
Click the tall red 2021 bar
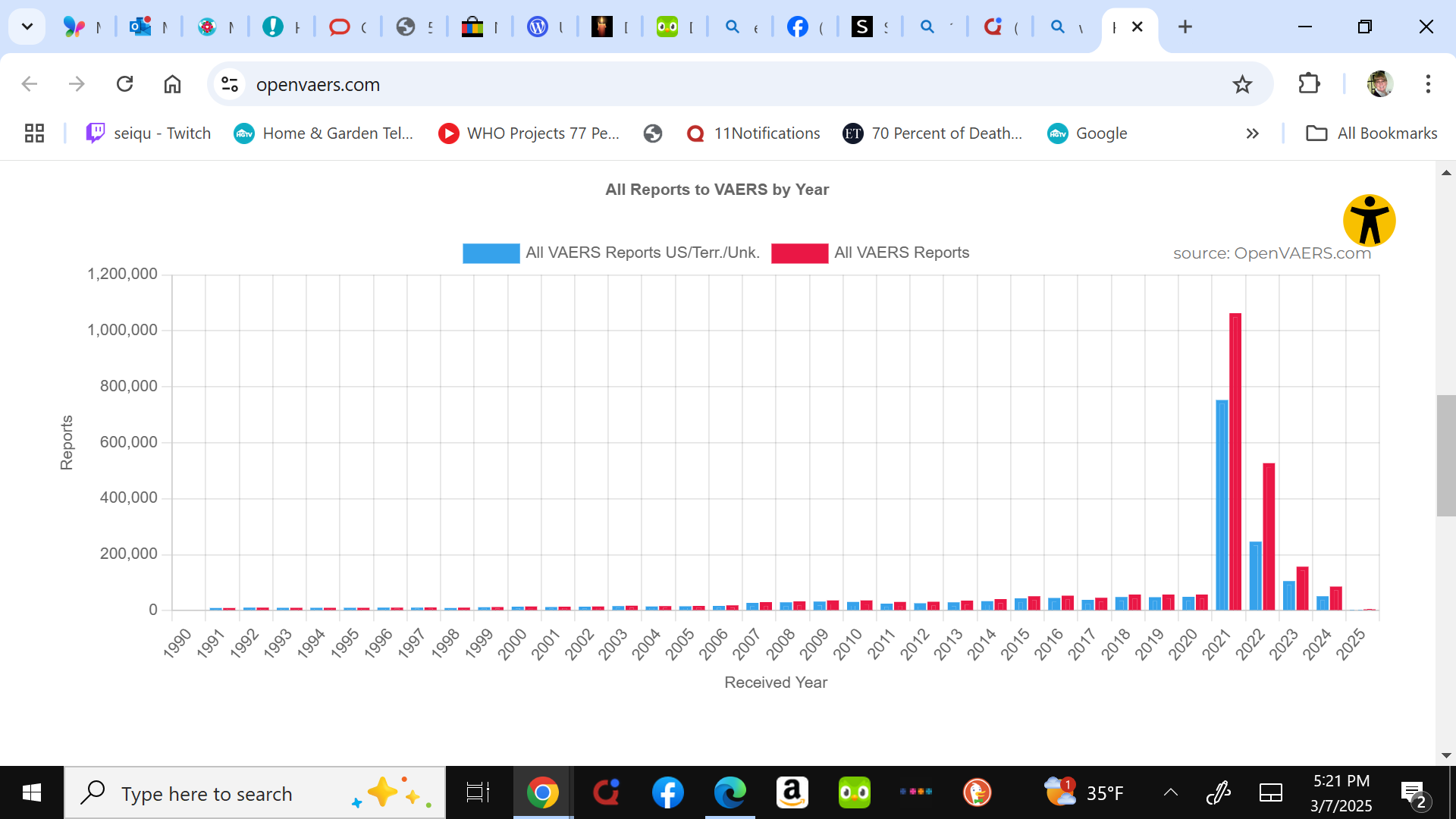pyautogui.click(x=1235, y=461)
